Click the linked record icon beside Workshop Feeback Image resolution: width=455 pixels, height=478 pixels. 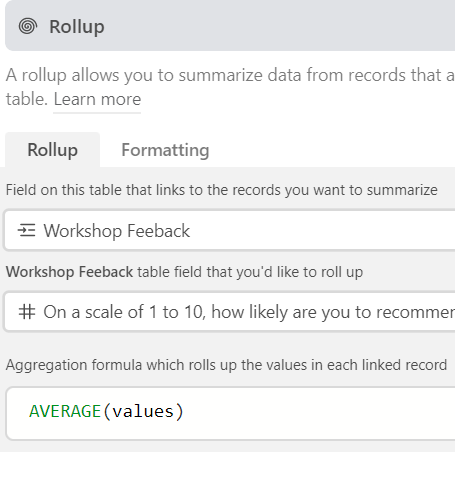[26, 230]
